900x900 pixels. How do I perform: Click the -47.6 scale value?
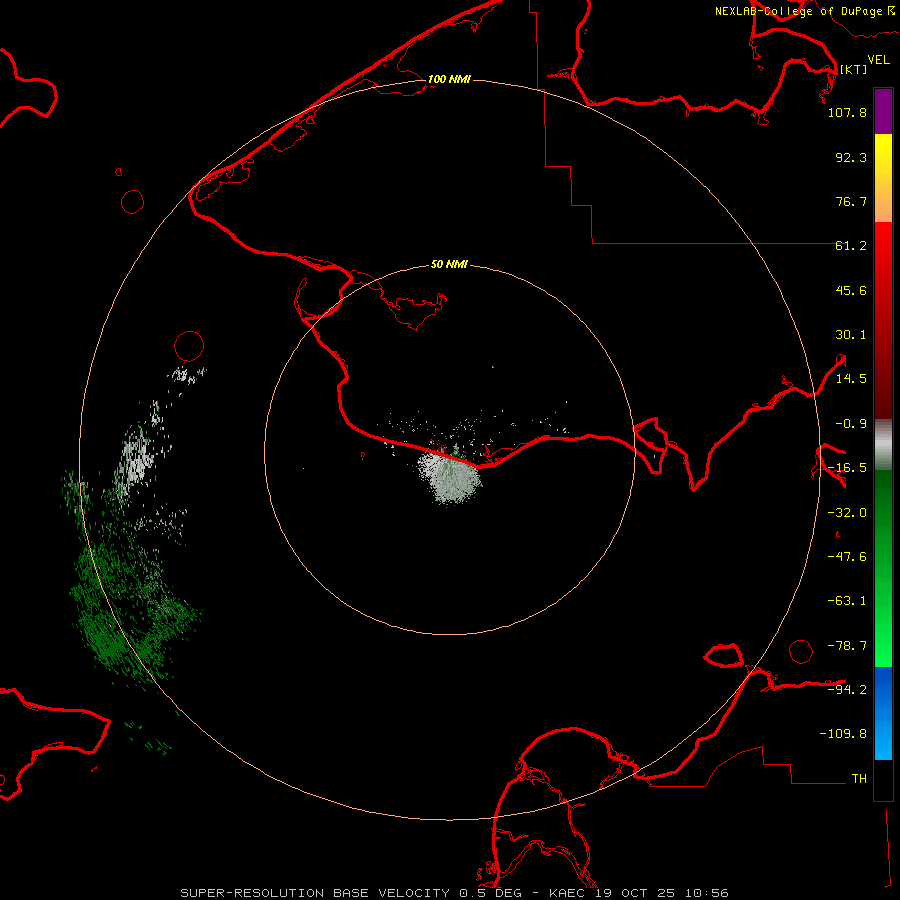(x=847, y=557)
